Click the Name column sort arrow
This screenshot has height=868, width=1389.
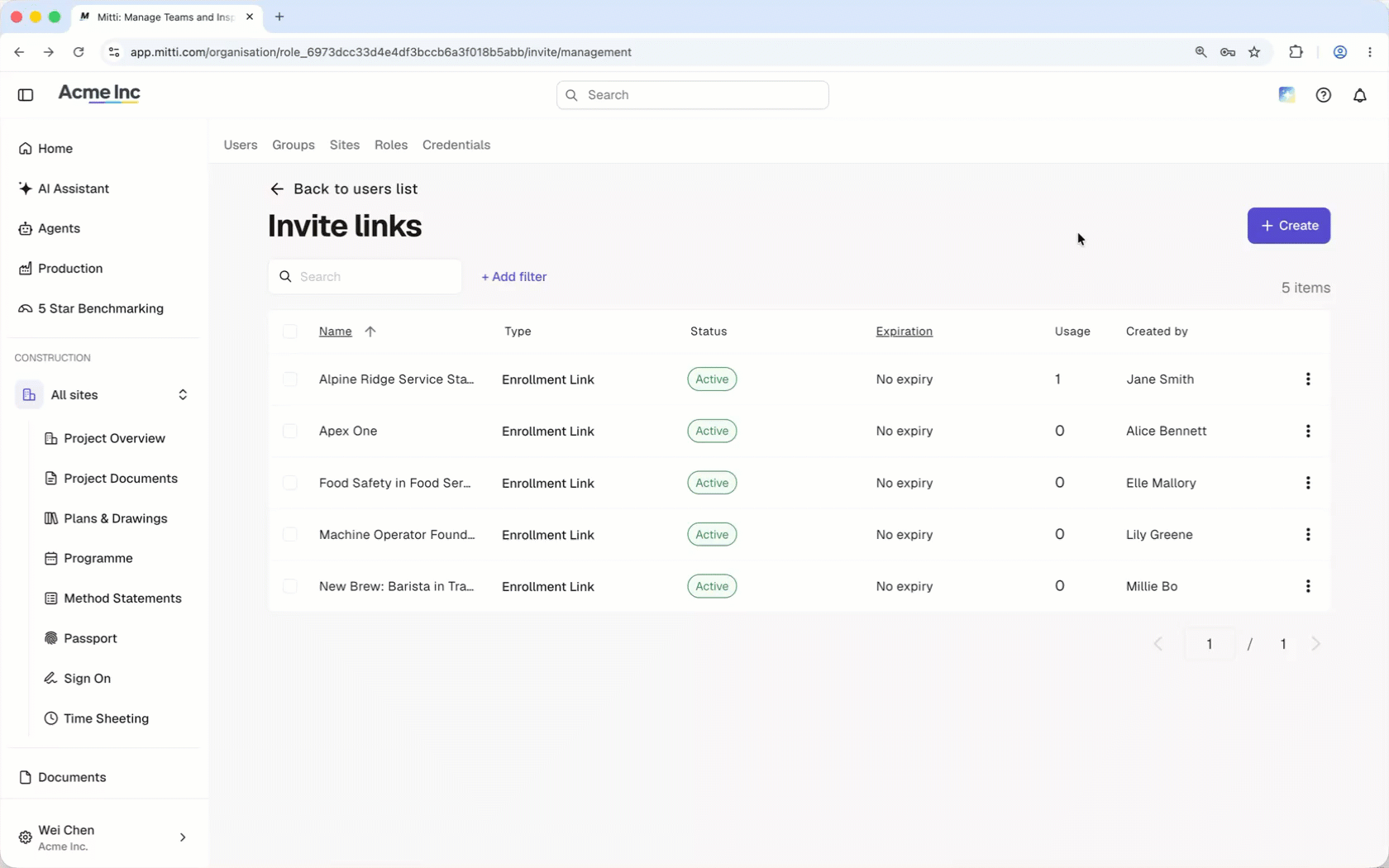(370, 331)
